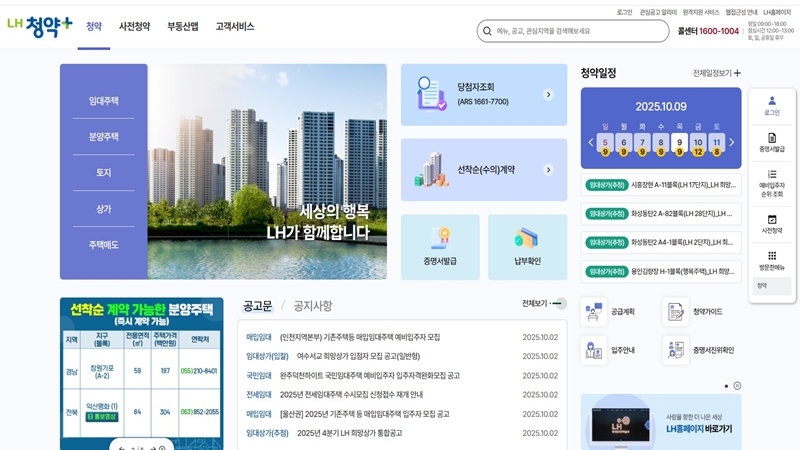Click 전체보기 arrow in notices section

click(559, 304)
